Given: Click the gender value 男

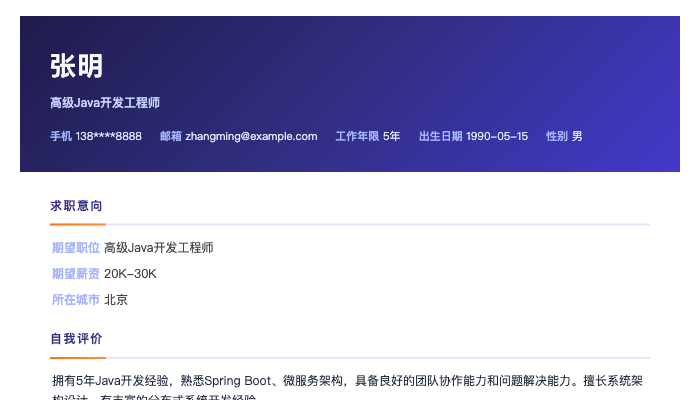Looking at the screenshot, I should (x=577, y=136).
